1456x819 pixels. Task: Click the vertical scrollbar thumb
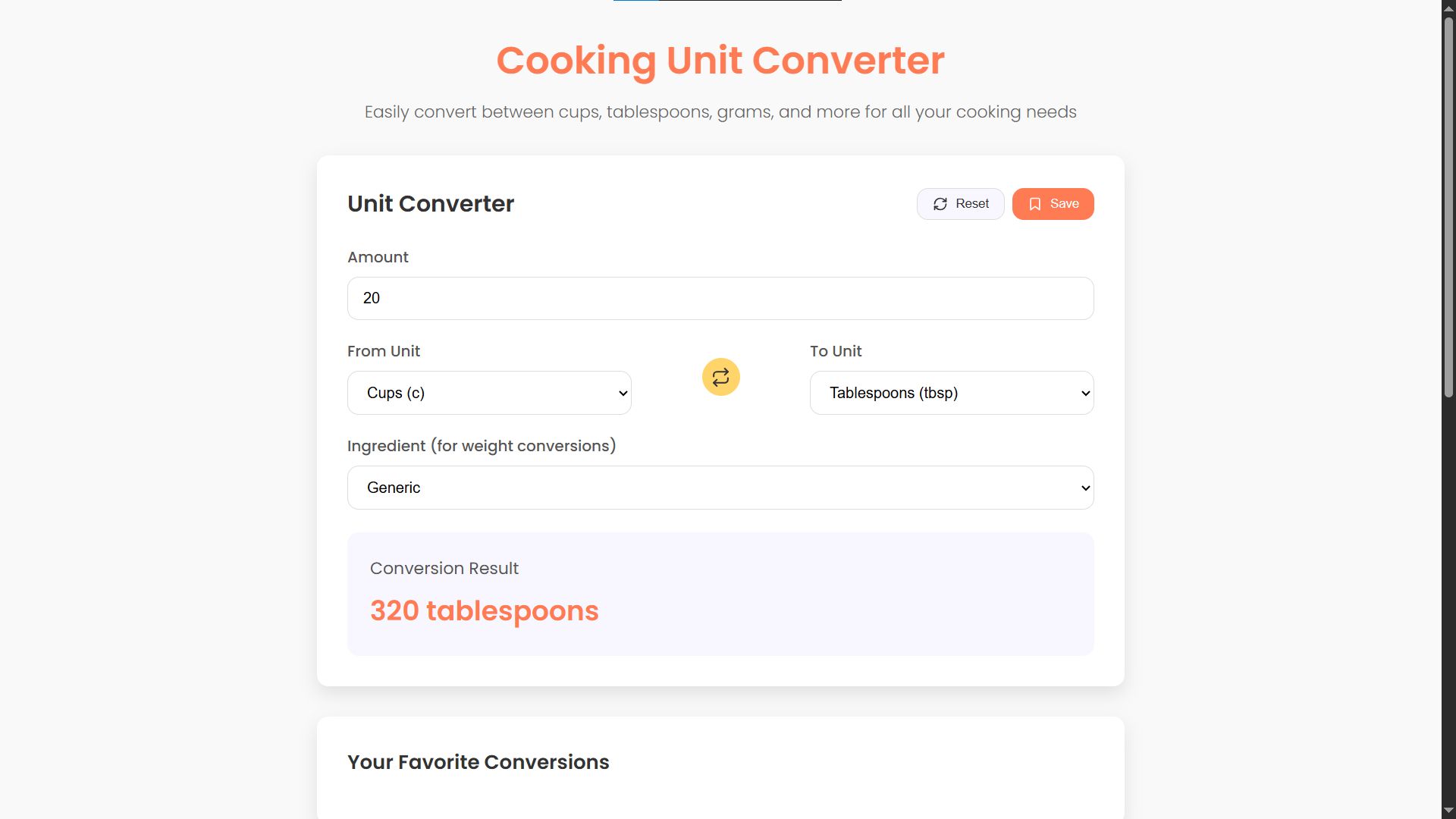click(x=1448, y=205)
